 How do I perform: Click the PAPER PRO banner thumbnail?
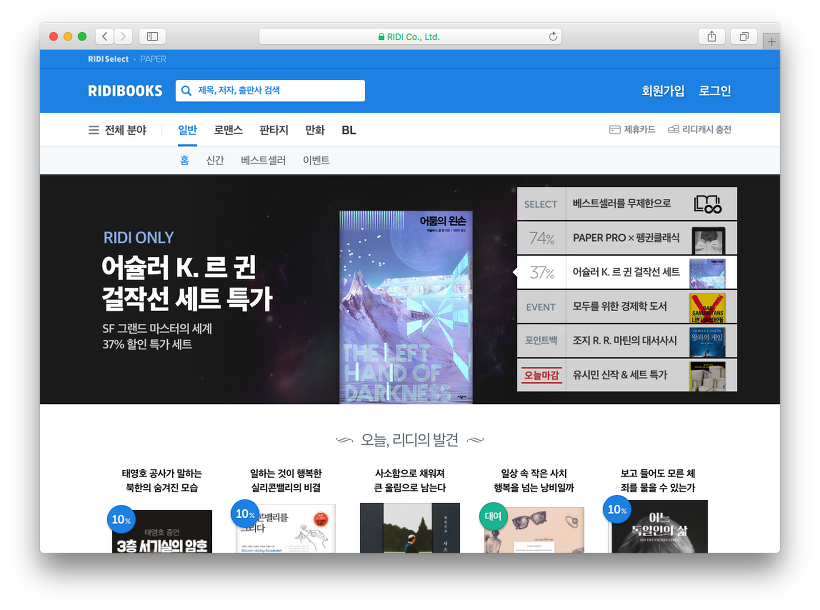(x=708, y=240)
